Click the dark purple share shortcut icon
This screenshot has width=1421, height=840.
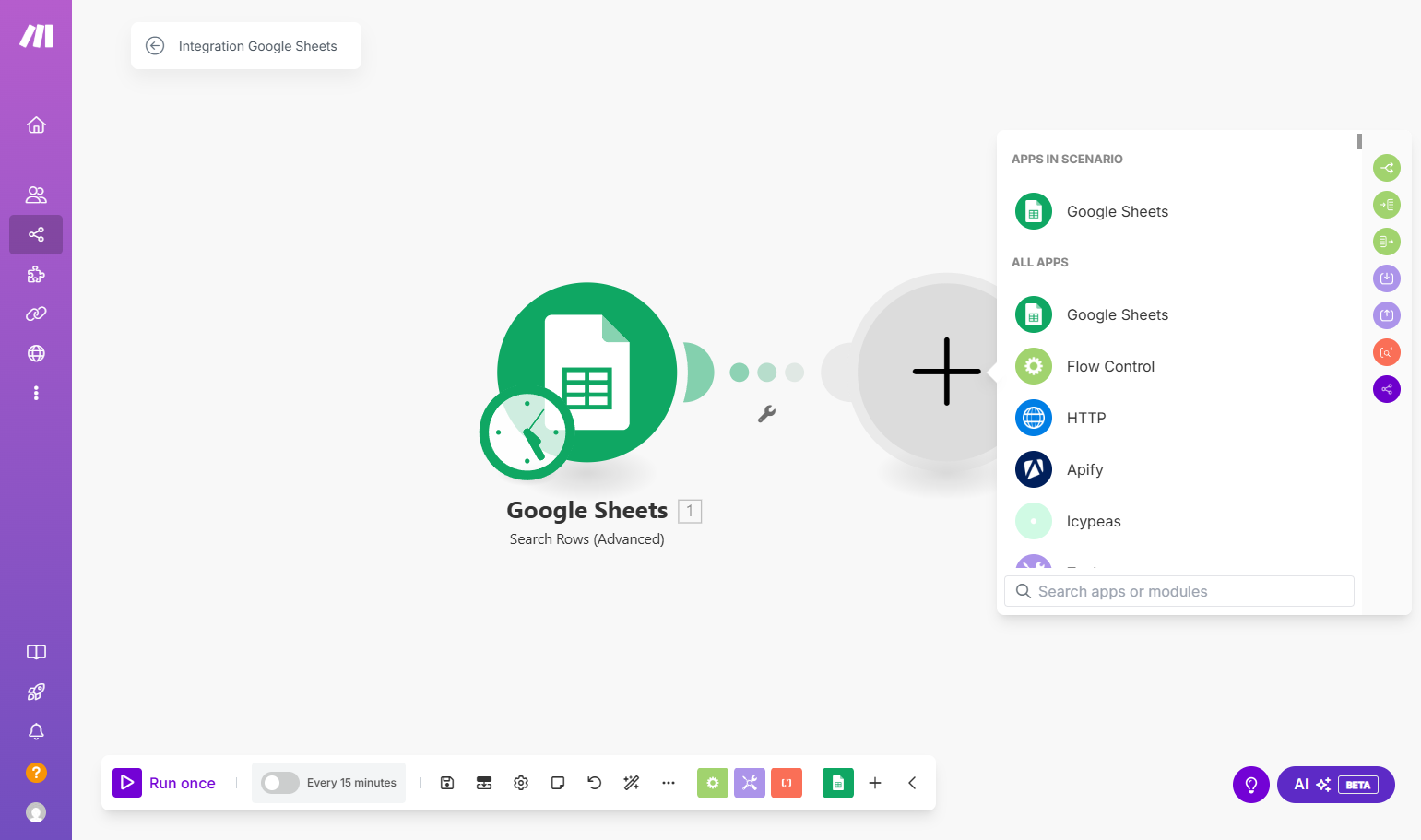(x=1387, y=389)
